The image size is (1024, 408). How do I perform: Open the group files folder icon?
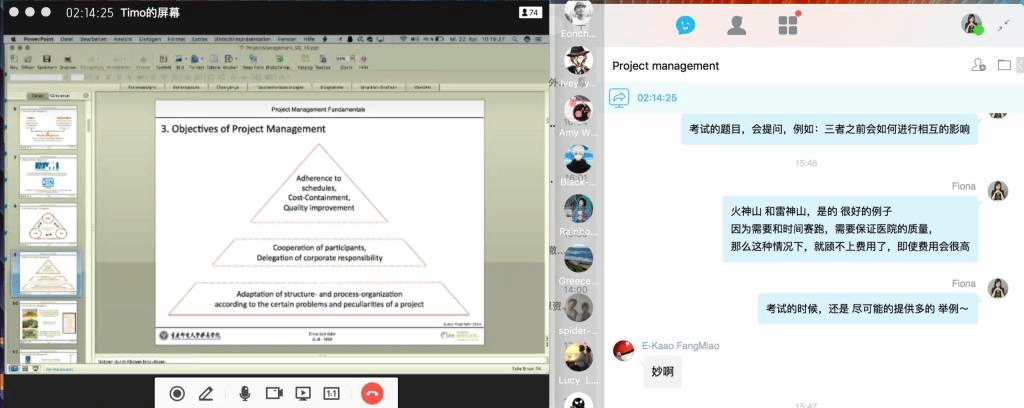tap(1004, 66)
